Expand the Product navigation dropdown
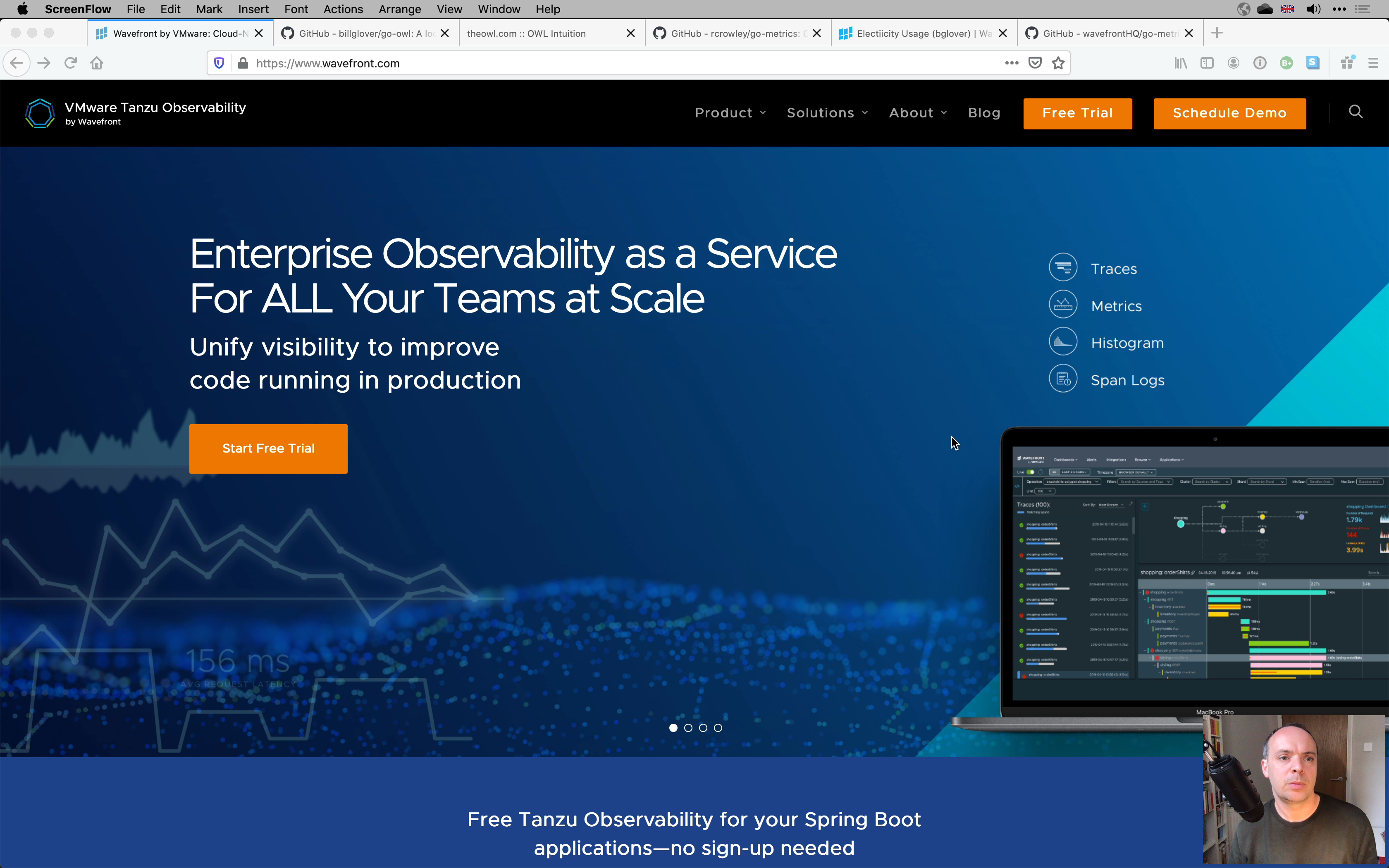The height and width of the screenshot is (868, 1389). (730, 113)
